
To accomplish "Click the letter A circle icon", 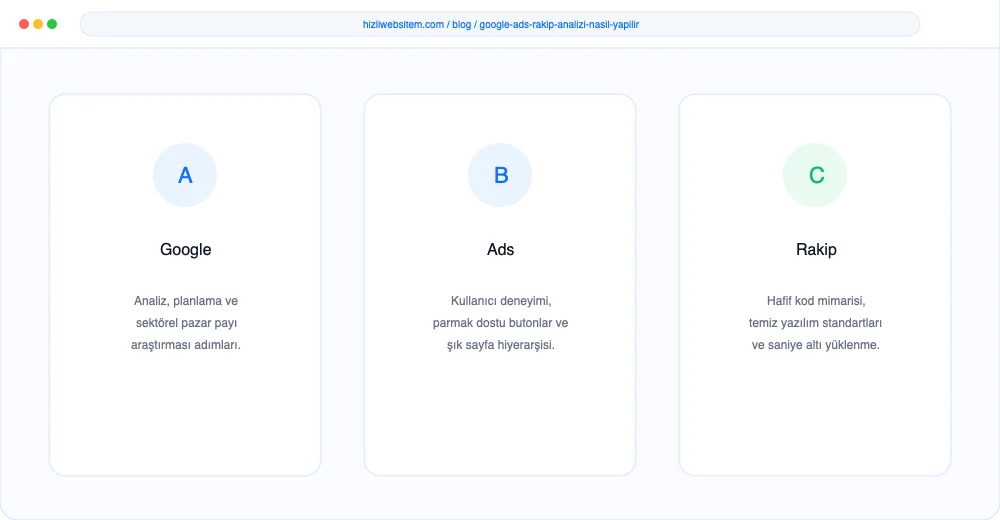I will (185, 175).
